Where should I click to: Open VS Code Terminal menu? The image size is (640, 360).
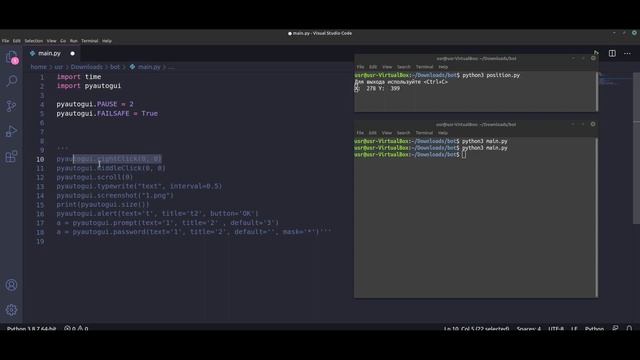tap(89, 41)
